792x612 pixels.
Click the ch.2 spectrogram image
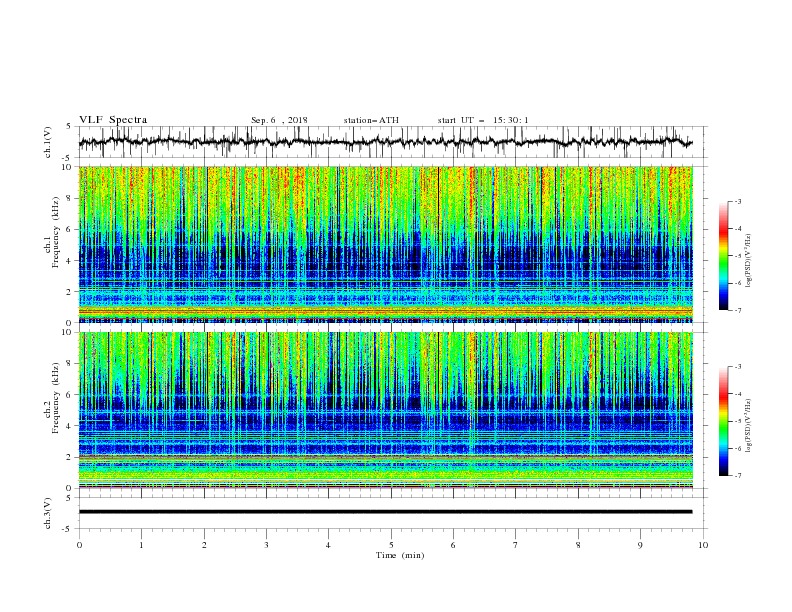click(x=385, y=410)
